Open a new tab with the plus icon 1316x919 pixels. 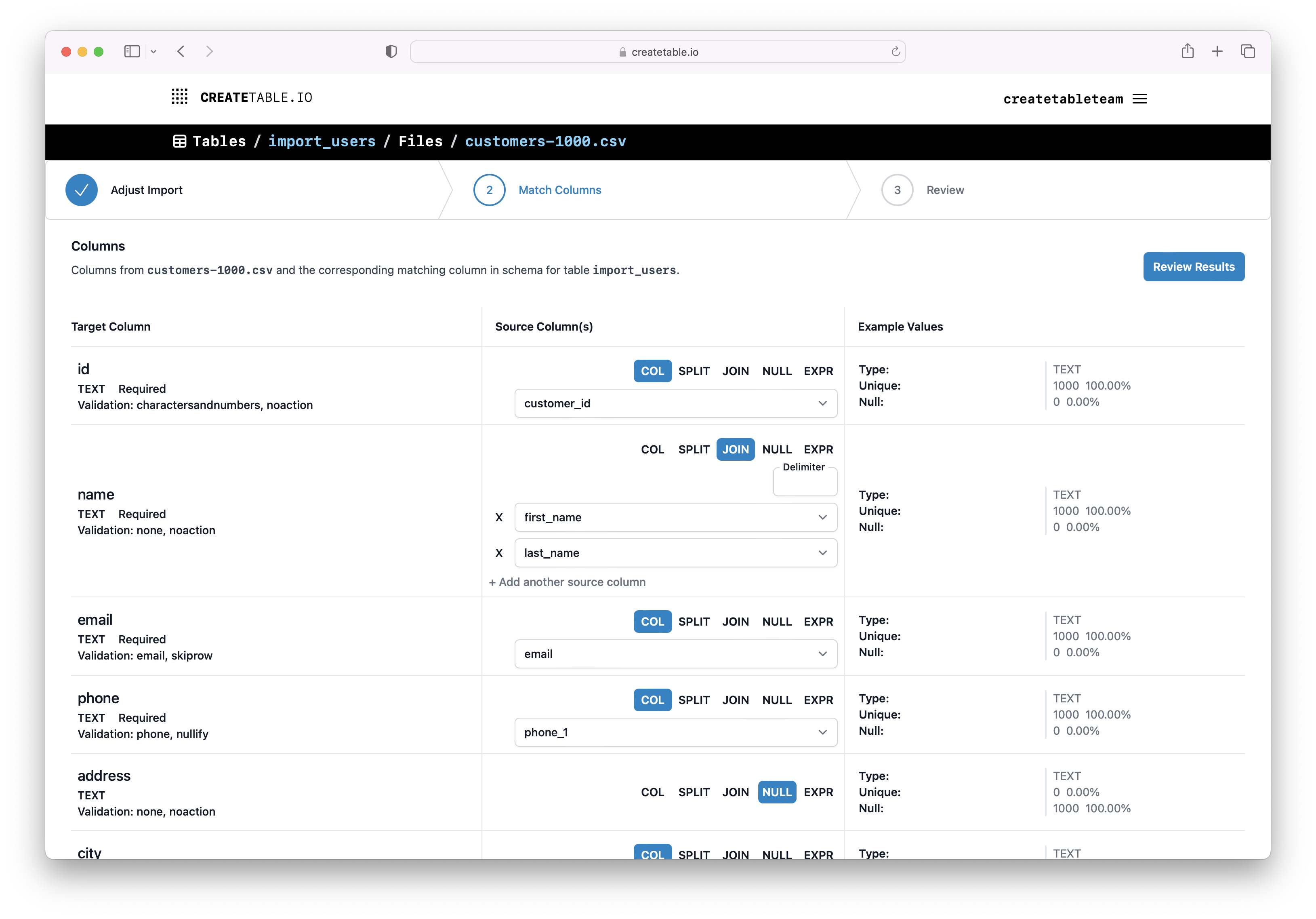click(x=1217, y=52)
